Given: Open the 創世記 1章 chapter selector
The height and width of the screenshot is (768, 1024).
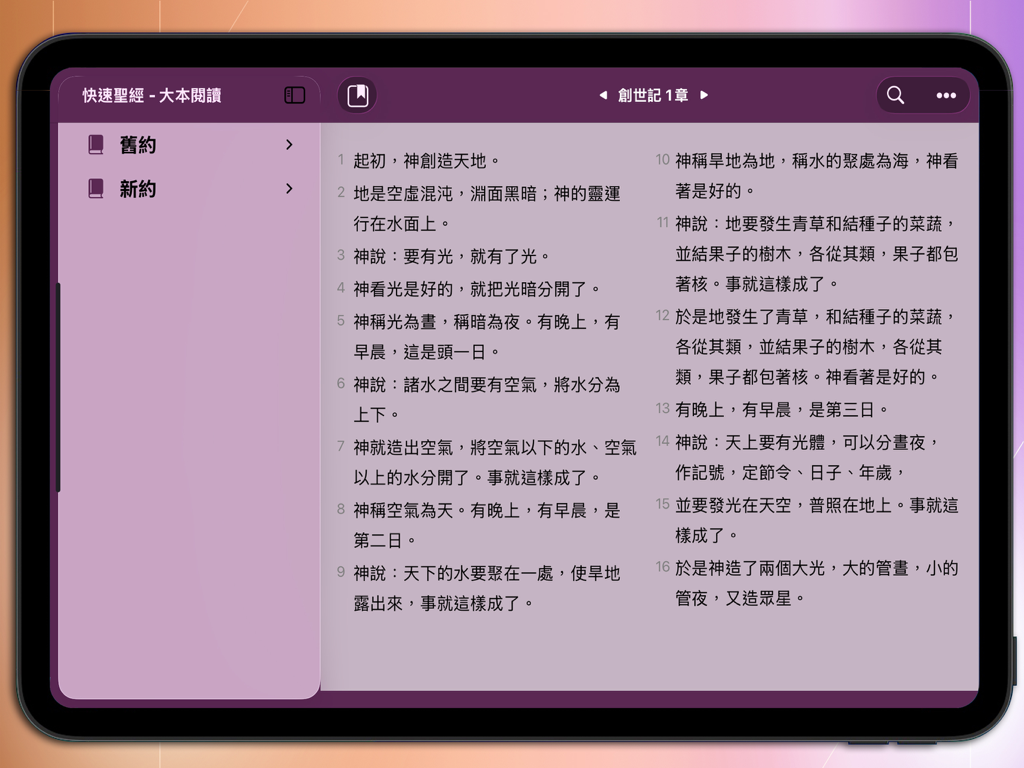Looking at the screenshot, I should pyautogui.click(x=653, y=96).
